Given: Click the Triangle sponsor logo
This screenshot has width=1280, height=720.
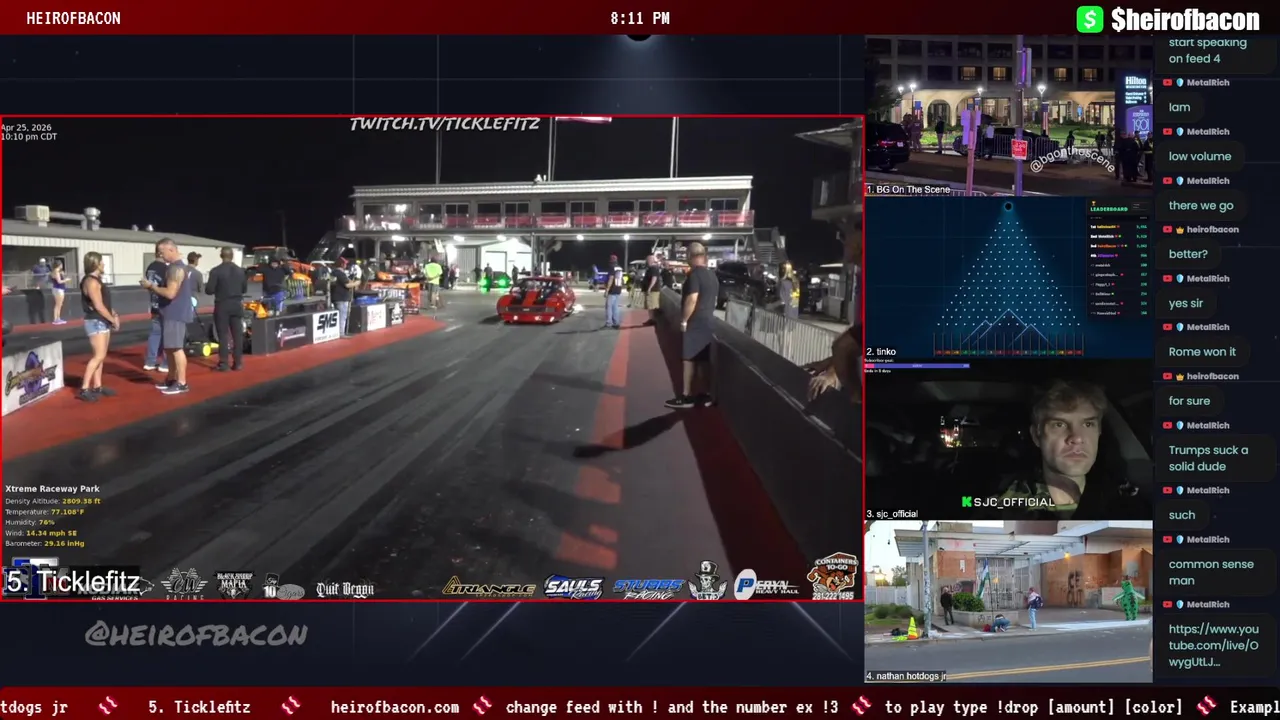Looking at the screenshot, I should [x=489, y=588].
